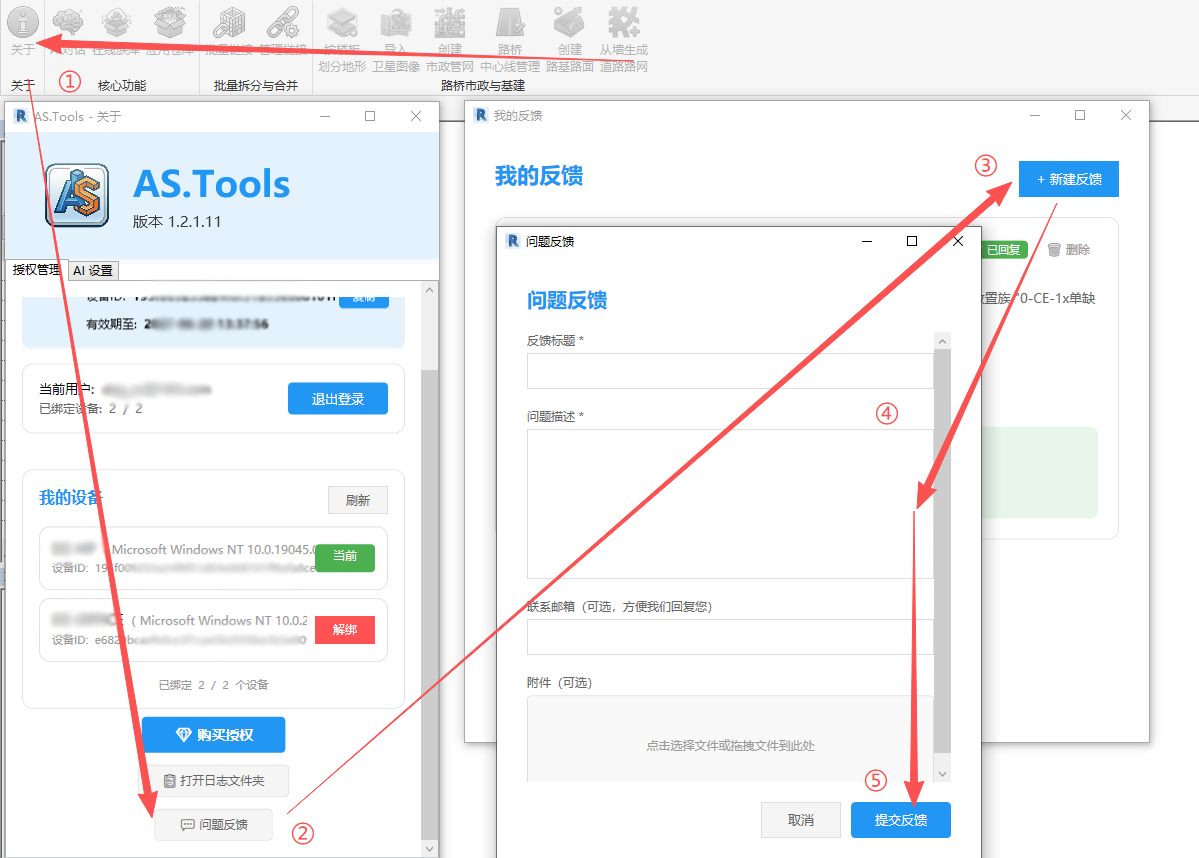This screenshot has height=858, width=1199.
Task: Click the trash icon beside 删除
Action: (x=1054, y=249)
